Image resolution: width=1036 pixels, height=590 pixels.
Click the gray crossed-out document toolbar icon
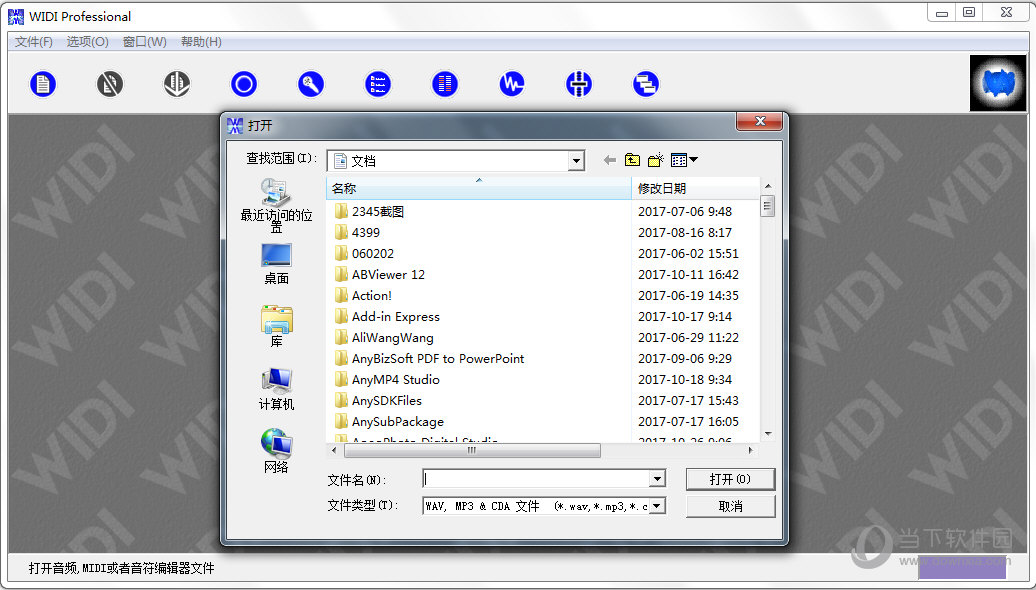click(110, 84)
